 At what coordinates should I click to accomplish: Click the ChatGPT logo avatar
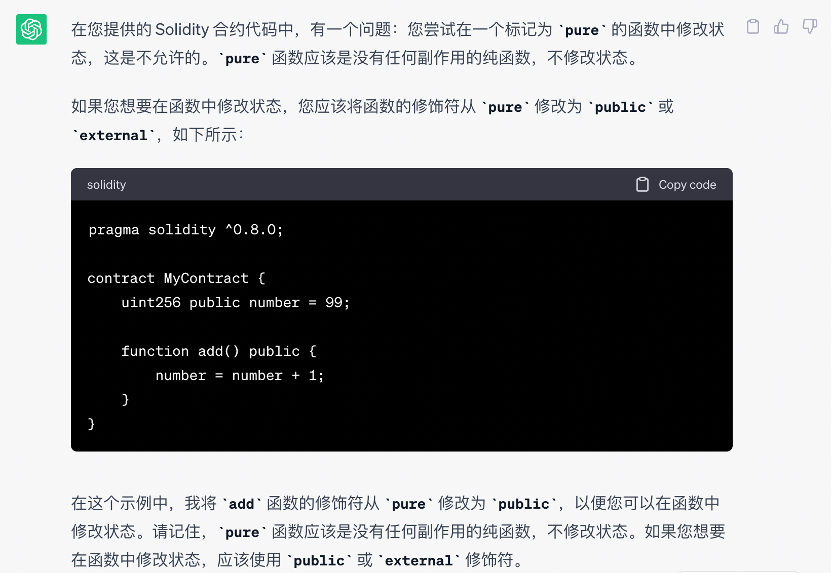pos(31,30)
